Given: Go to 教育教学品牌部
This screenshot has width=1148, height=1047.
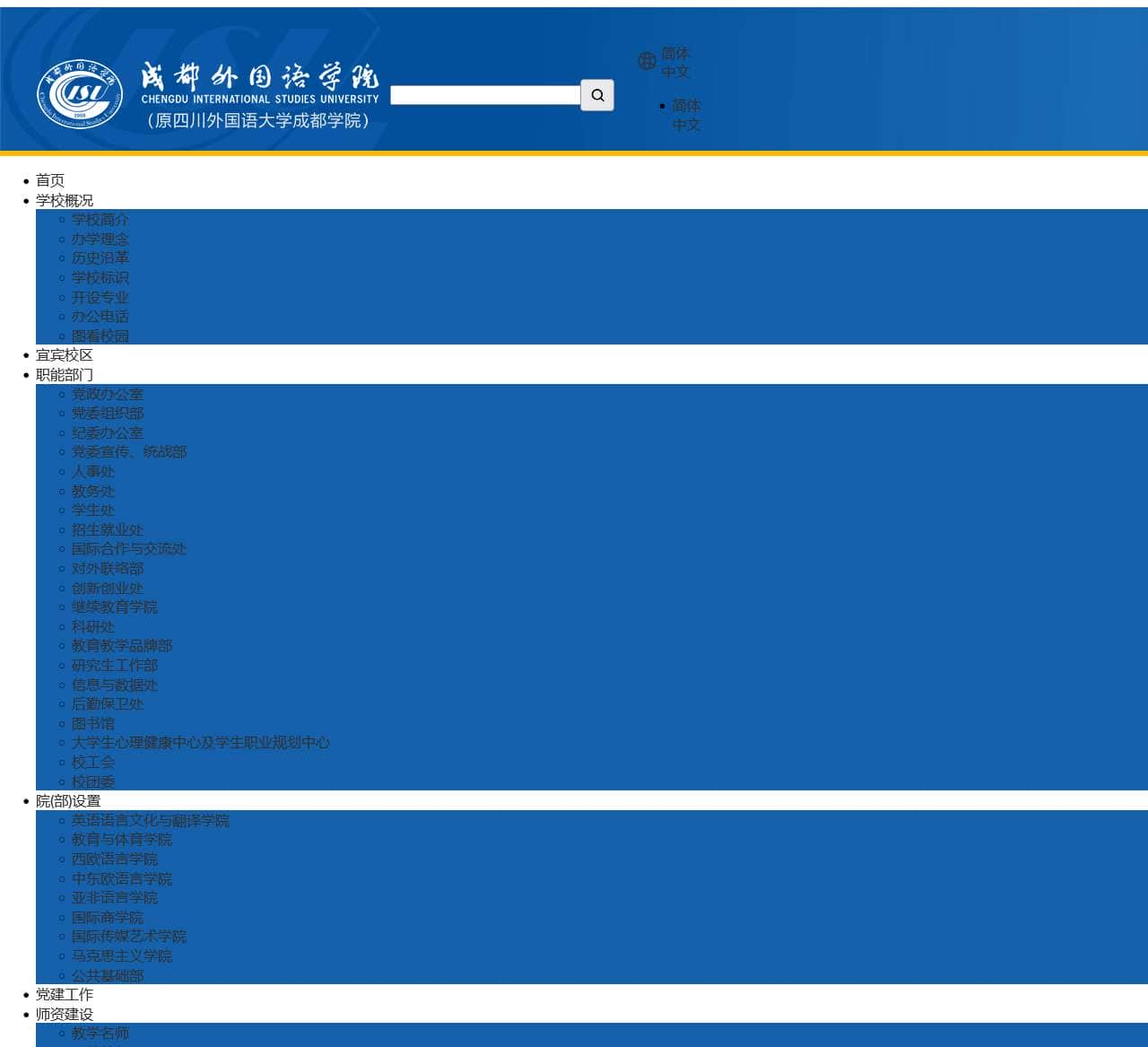Looking at the screenshot, I should click(122, 646).
